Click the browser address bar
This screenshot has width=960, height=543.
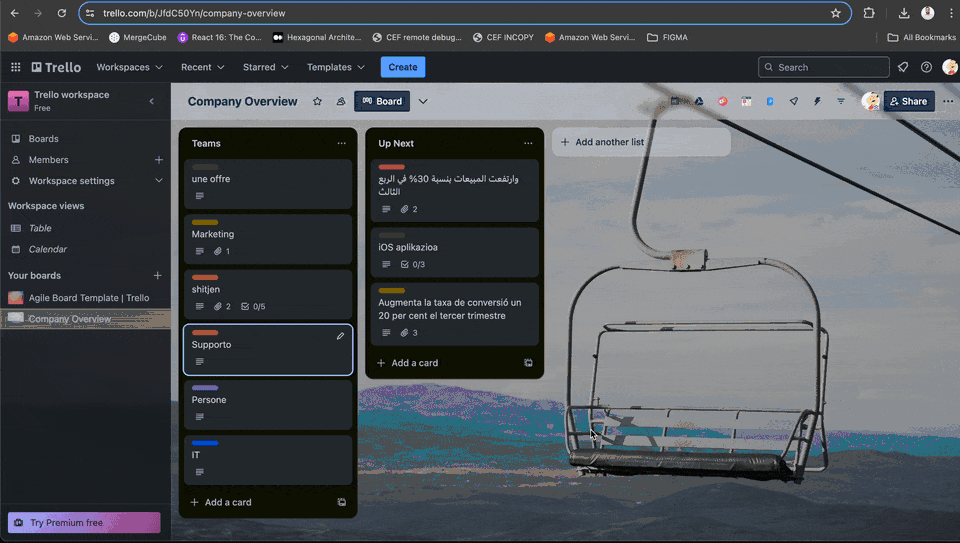coord(465,13)
